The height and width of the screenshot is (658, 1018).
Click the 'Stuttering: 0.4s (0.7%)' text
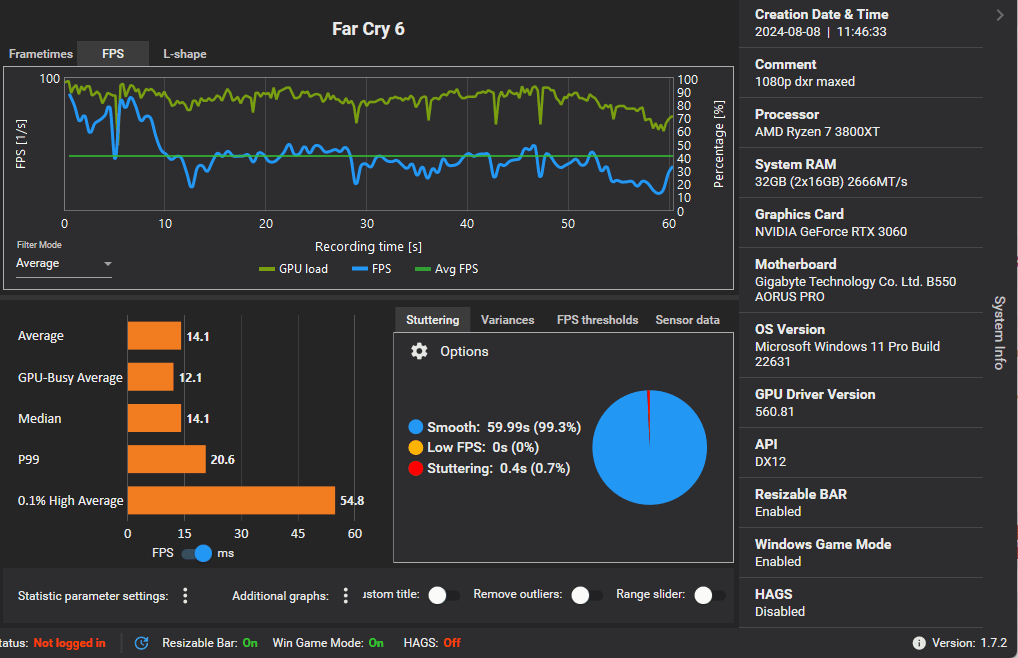click(x=499, y=468)
